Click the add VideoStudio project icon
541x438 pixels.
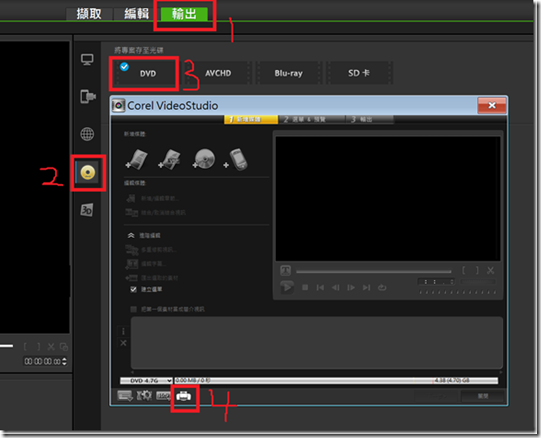pos(169,159)
